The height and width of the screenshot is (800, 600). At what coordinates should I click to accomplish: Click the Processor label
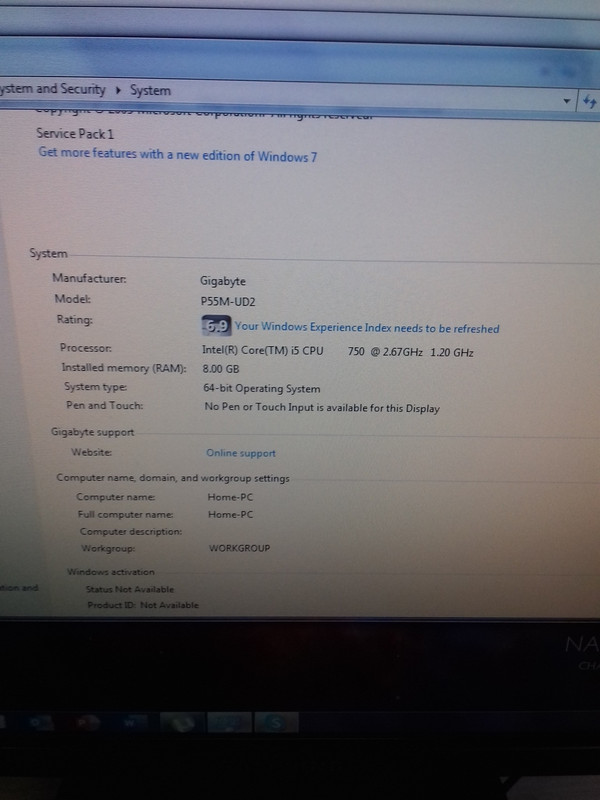click(x=86, y=347)
